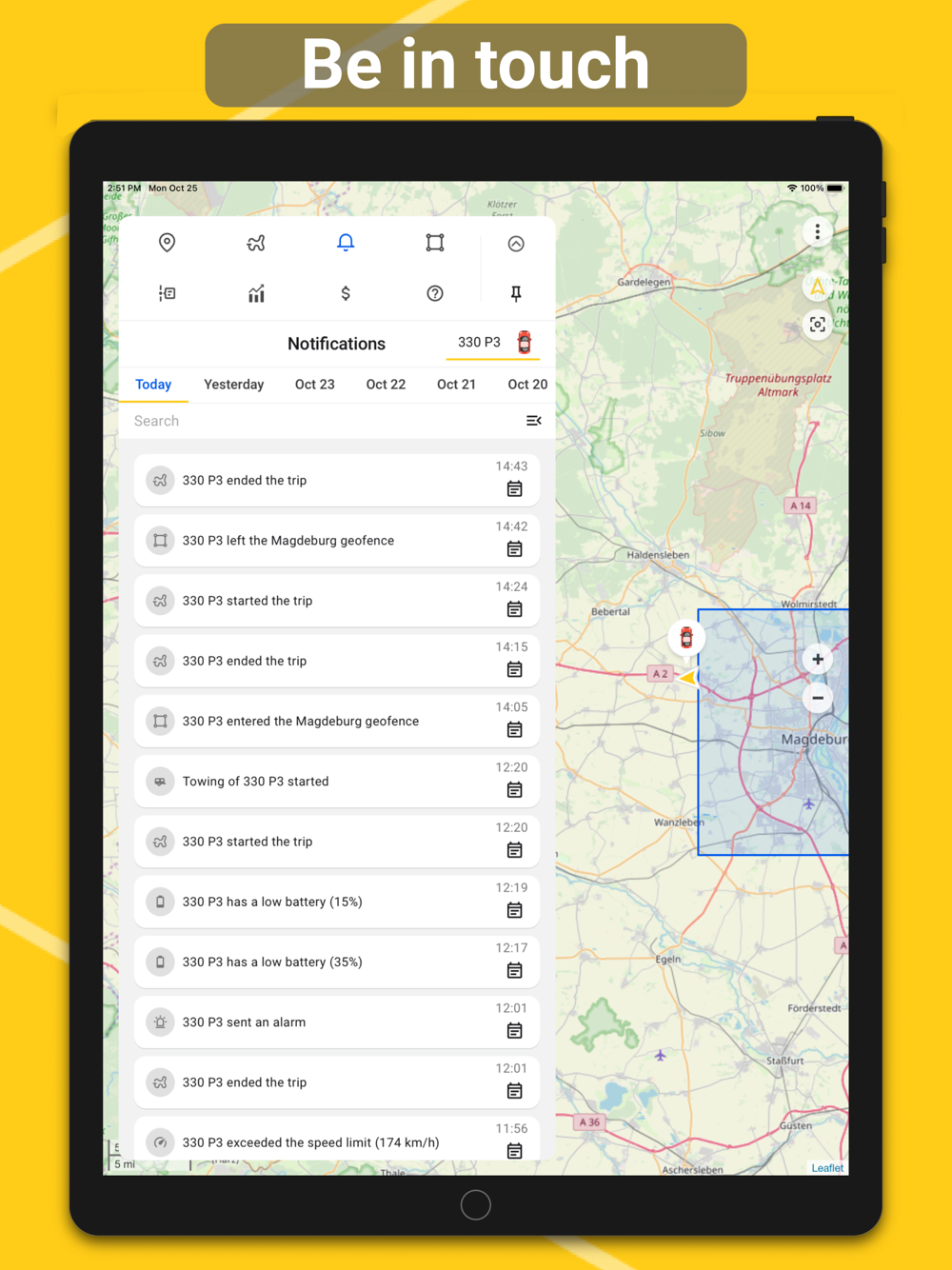The height and width of the screenshot is (1270, 952).
Task: Open the dollar billing icon
Action: [346, 293]
